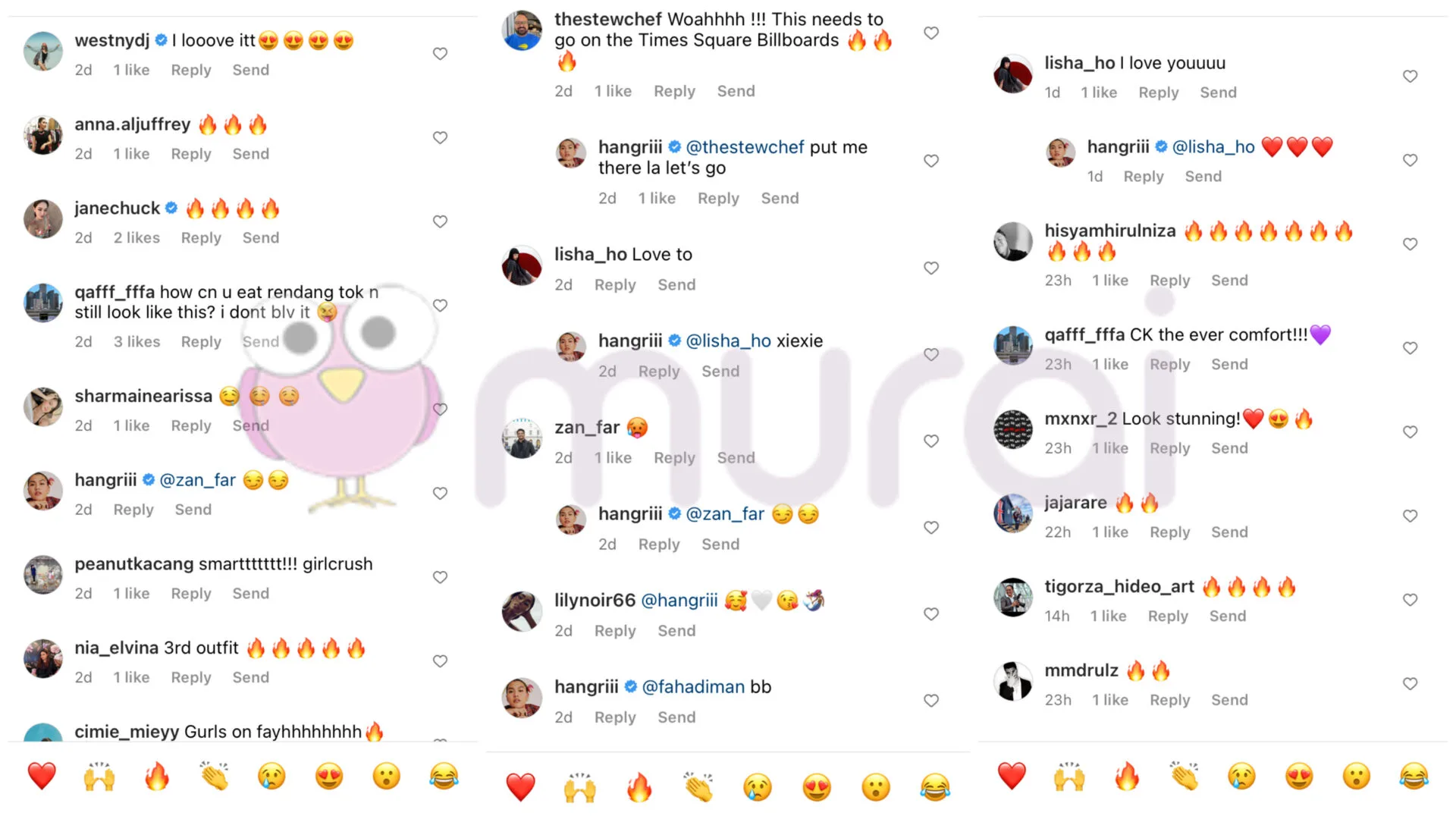This screenshot has height=819, width=1456.
Task: Open hisyamhirulniza's username profile
Action: pyautogui.click(x=1110, y=231)
